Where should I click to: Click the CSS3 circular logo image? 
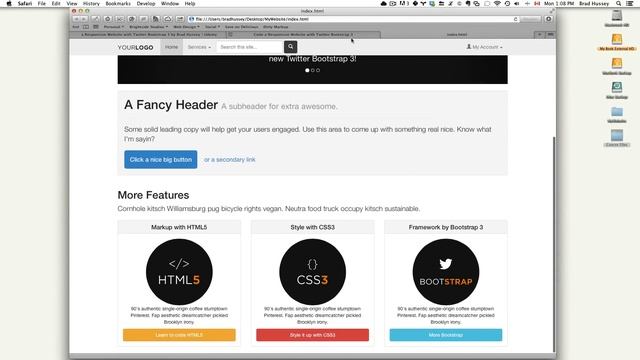313,272
